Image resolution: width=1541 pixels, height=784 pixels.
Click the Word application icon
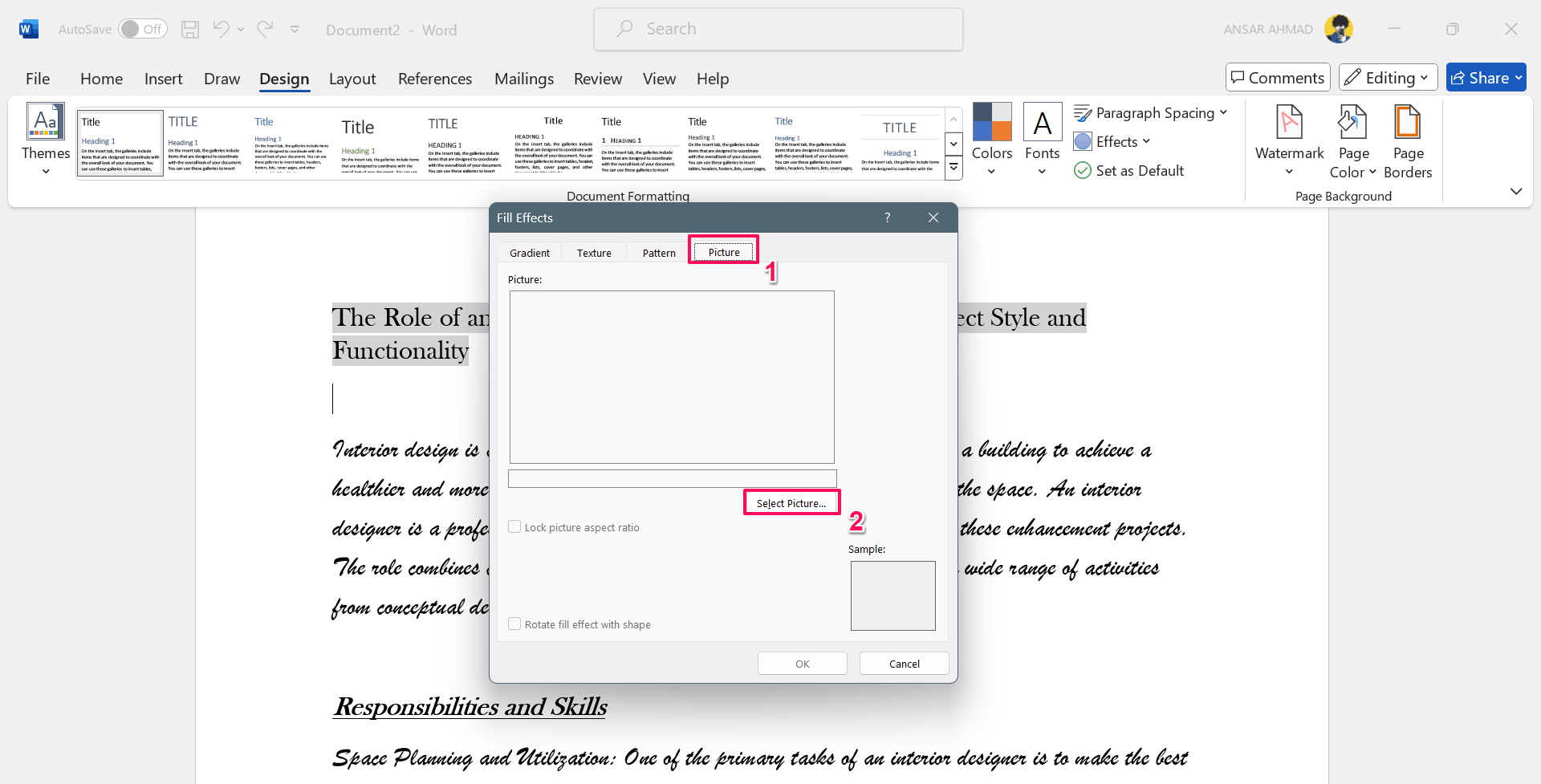(29, 30)
